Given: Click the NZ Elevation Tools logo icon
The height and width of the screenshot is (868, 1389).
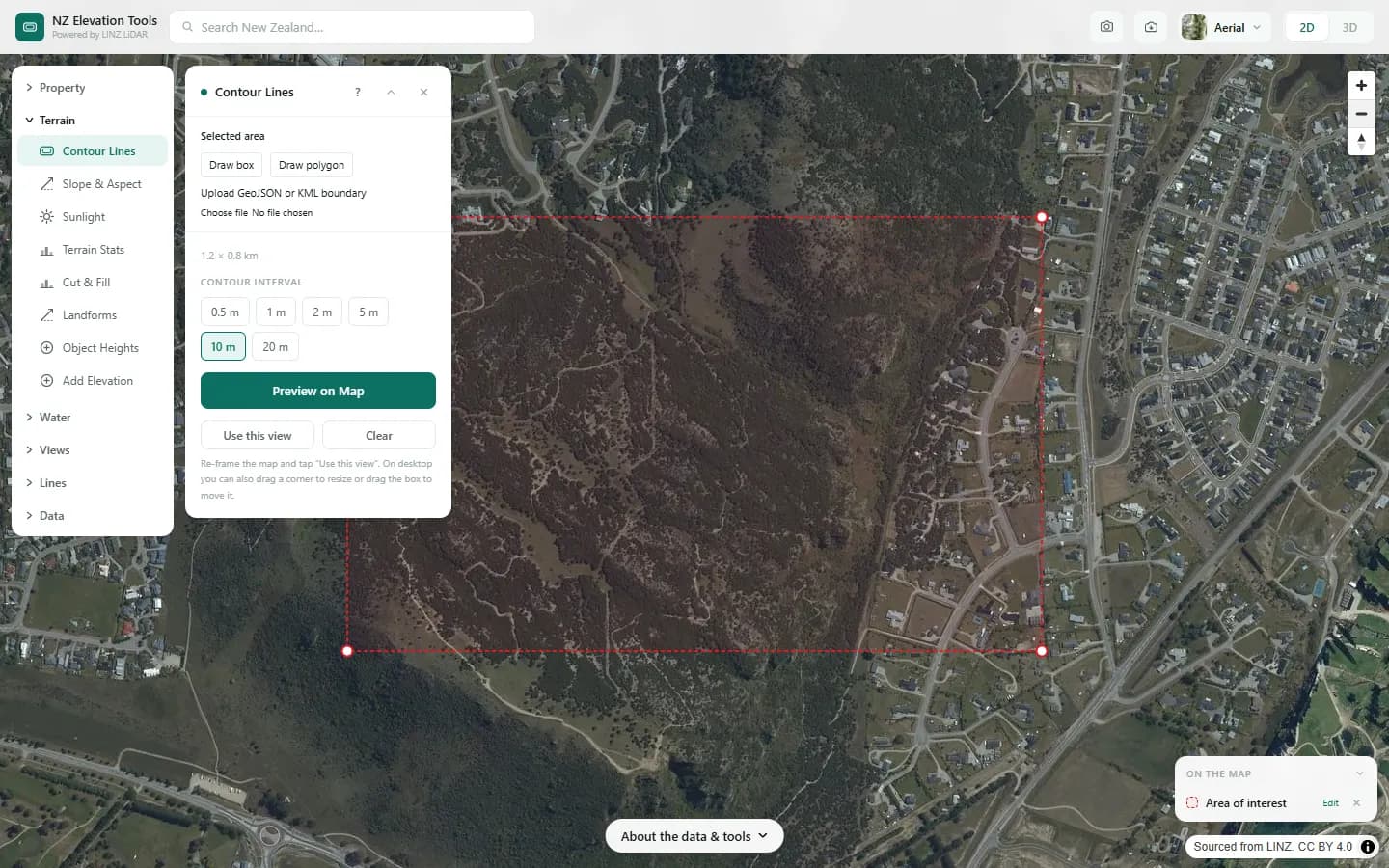Looking at the screenshot, I should click(30, 27).
